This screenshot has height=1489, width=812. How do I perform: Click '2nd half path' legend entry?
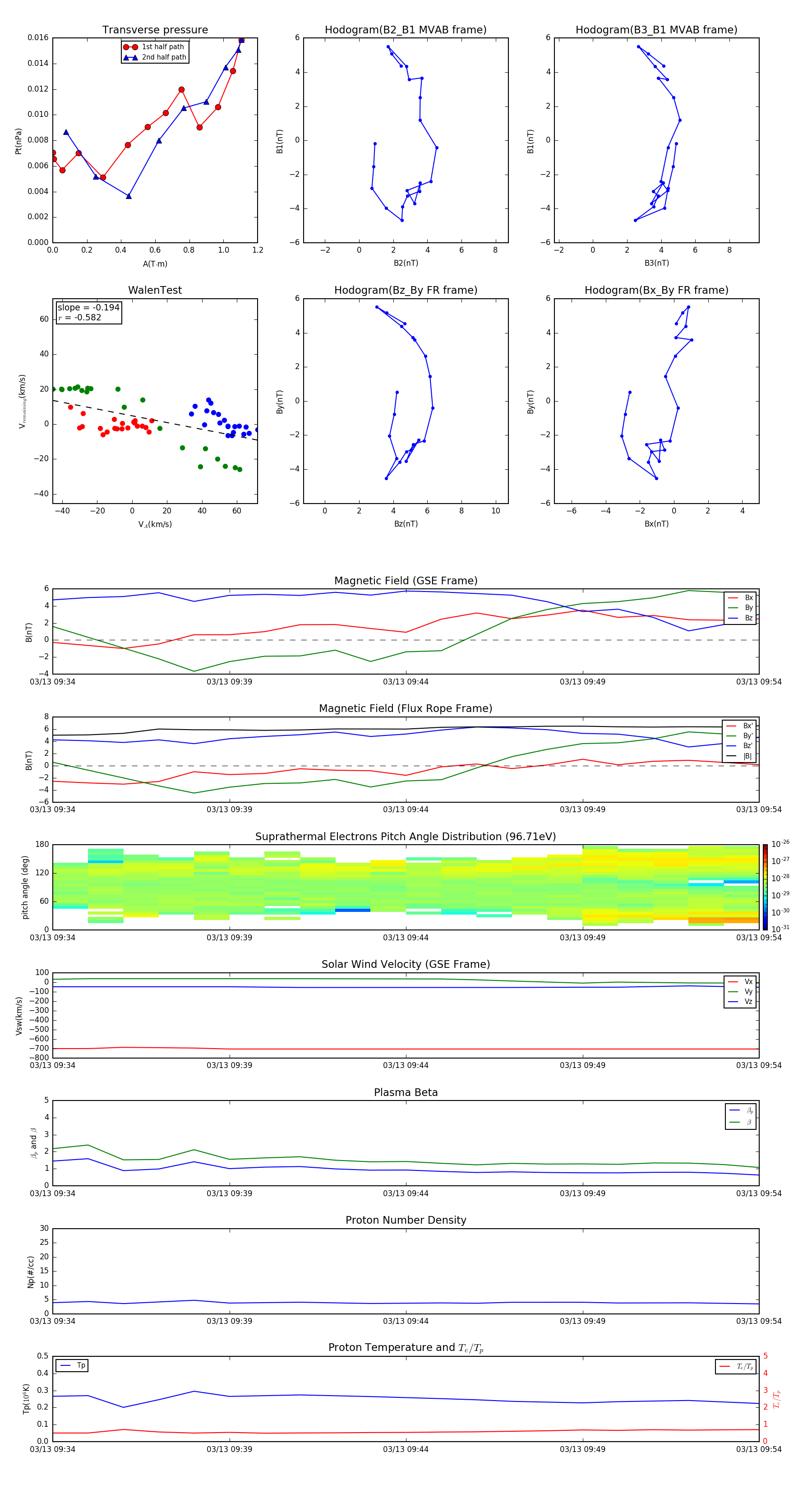click(x=155, y=57)
